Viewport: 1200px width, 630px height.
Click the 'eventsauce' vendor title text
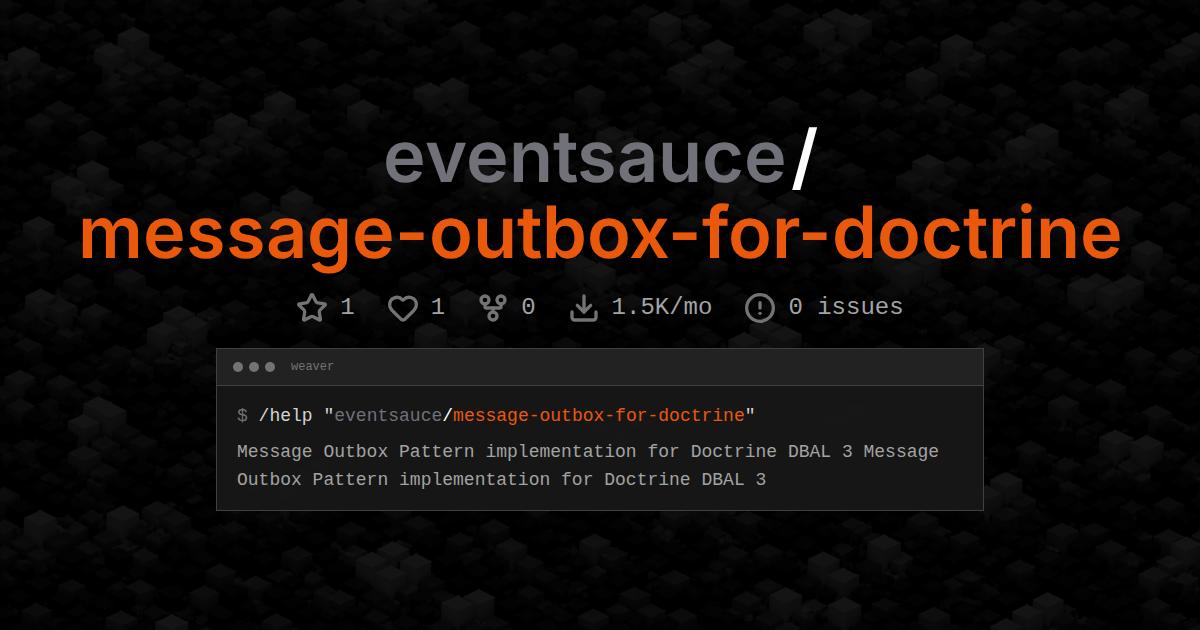[585, 157]
